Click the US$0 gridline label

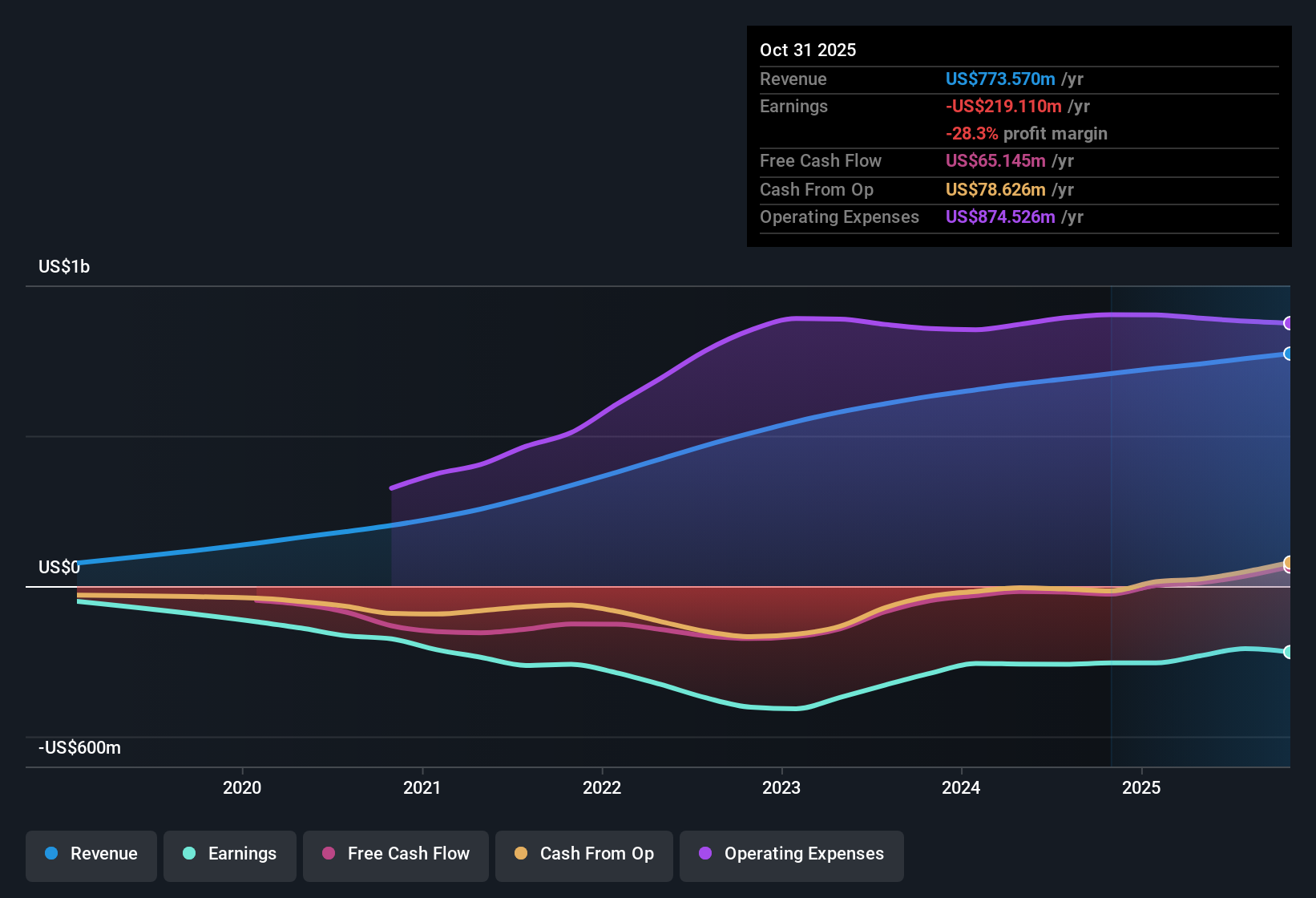click(x=59, y=568)
